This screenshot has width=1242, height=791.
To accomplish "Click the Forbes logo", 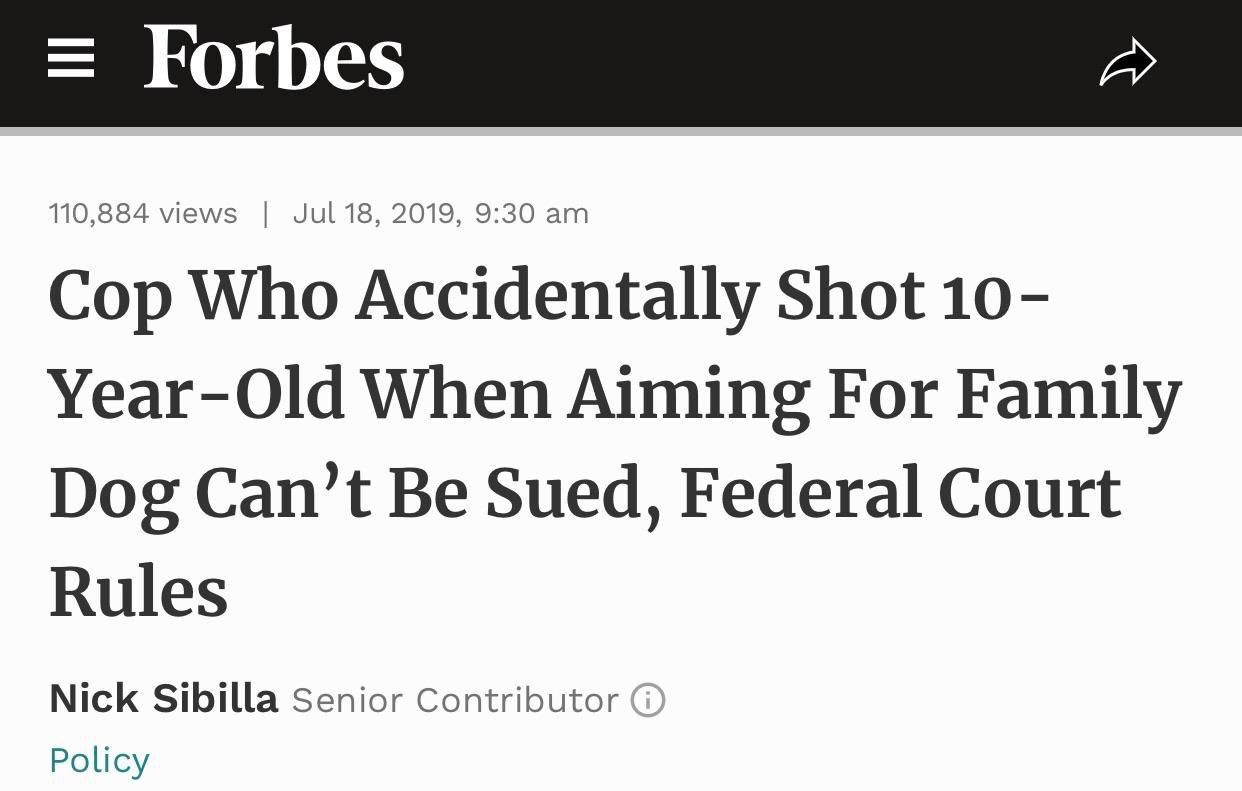I will coord(273,60).
